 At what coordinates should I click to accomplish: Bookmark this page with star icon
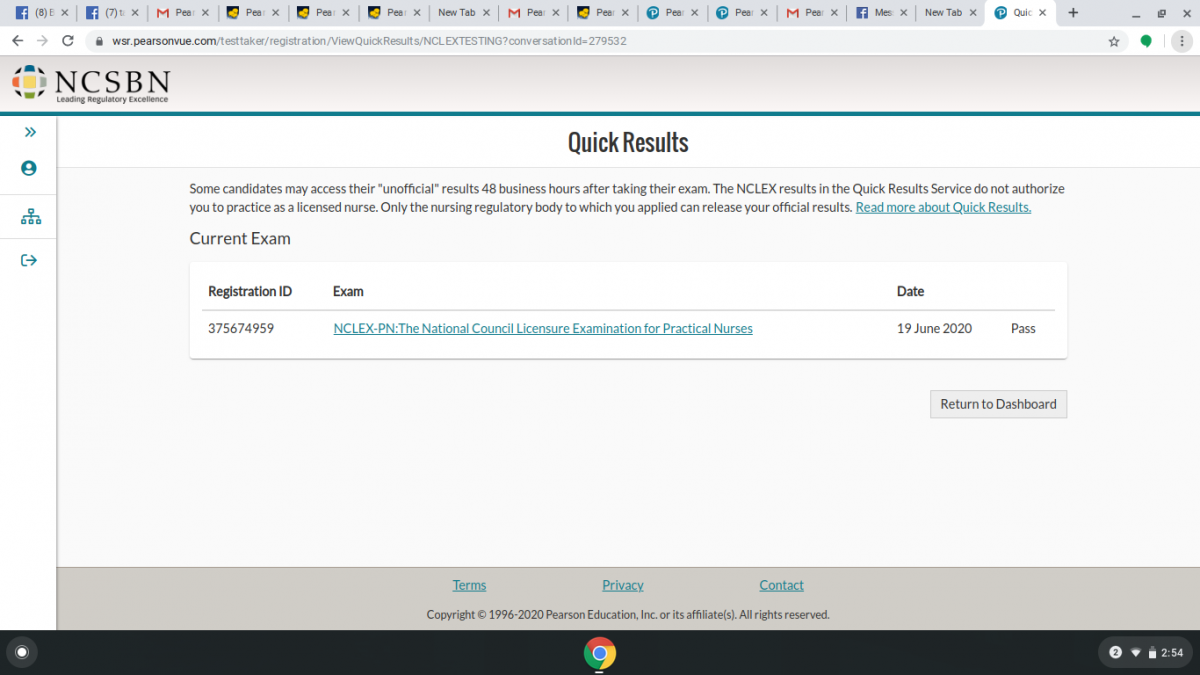1114,41
